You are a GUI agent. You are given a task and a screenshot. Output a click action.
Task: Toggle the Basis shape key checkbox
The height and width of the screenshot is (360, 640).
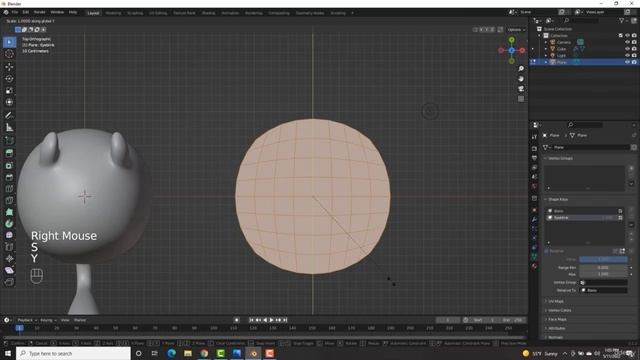[620, 211]
